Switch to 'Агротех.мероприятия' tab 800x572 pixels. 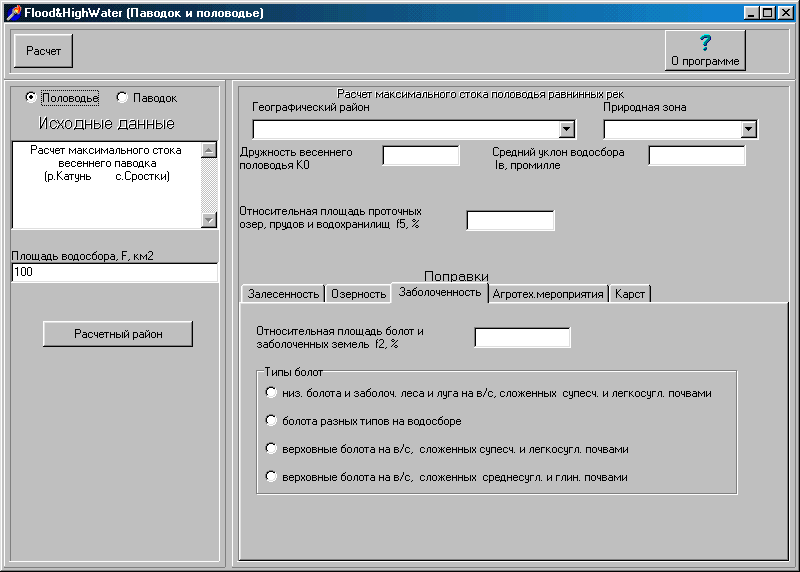548,294
